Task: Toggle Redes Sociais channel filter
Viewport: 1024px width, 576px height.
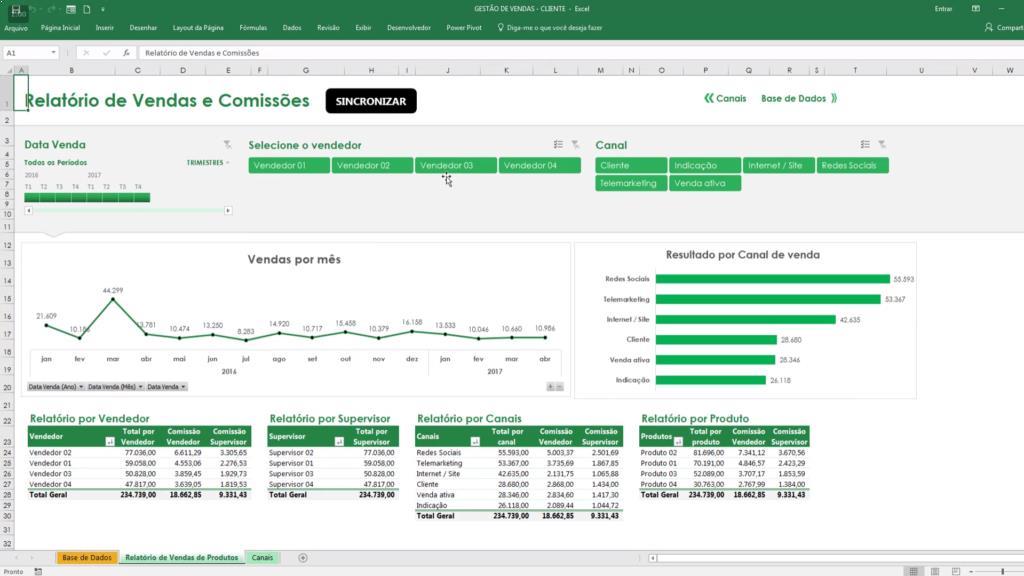Action: (853, 165)
